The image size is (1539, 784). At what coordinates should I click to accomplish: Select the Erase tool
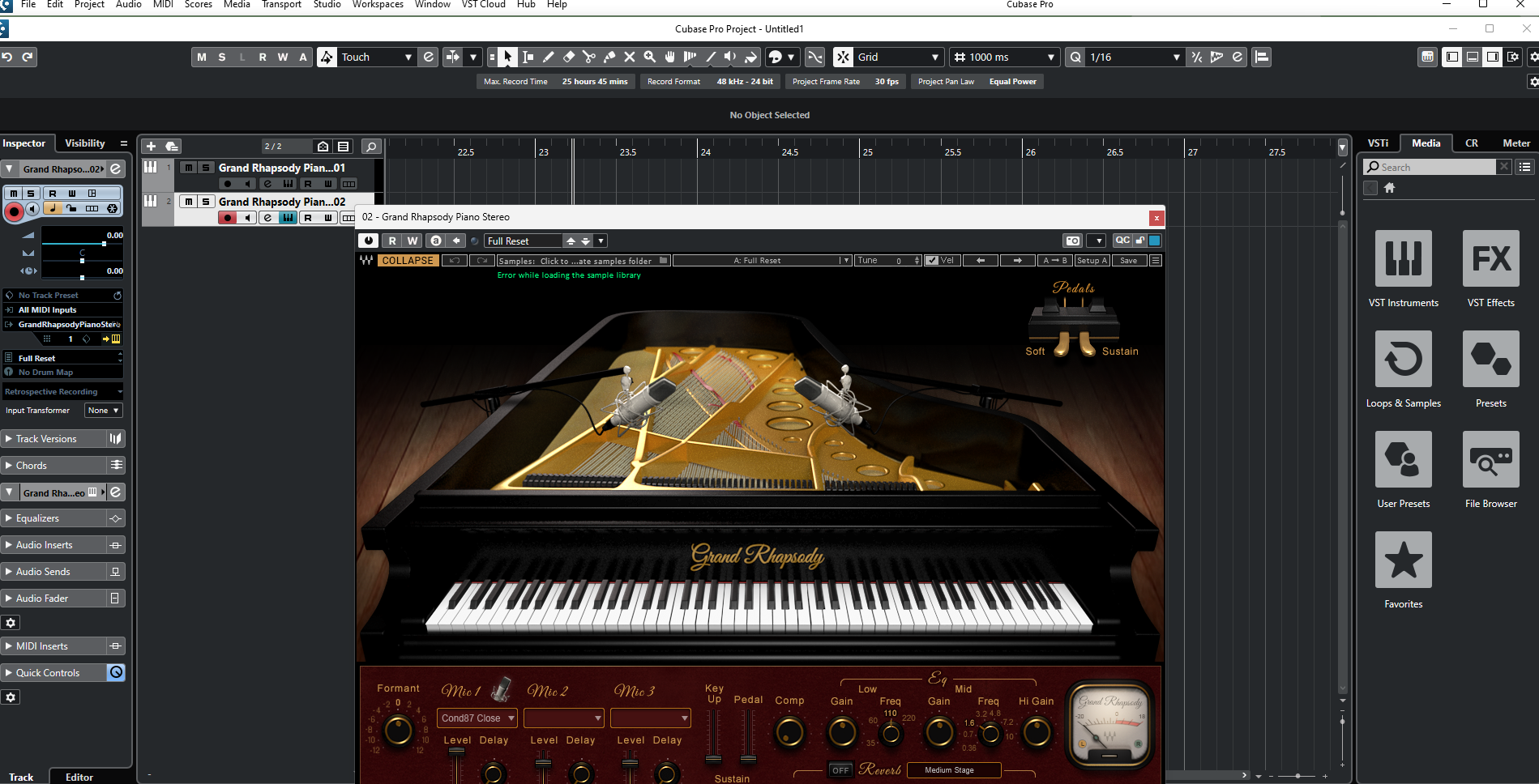click(x=568, y=57)
